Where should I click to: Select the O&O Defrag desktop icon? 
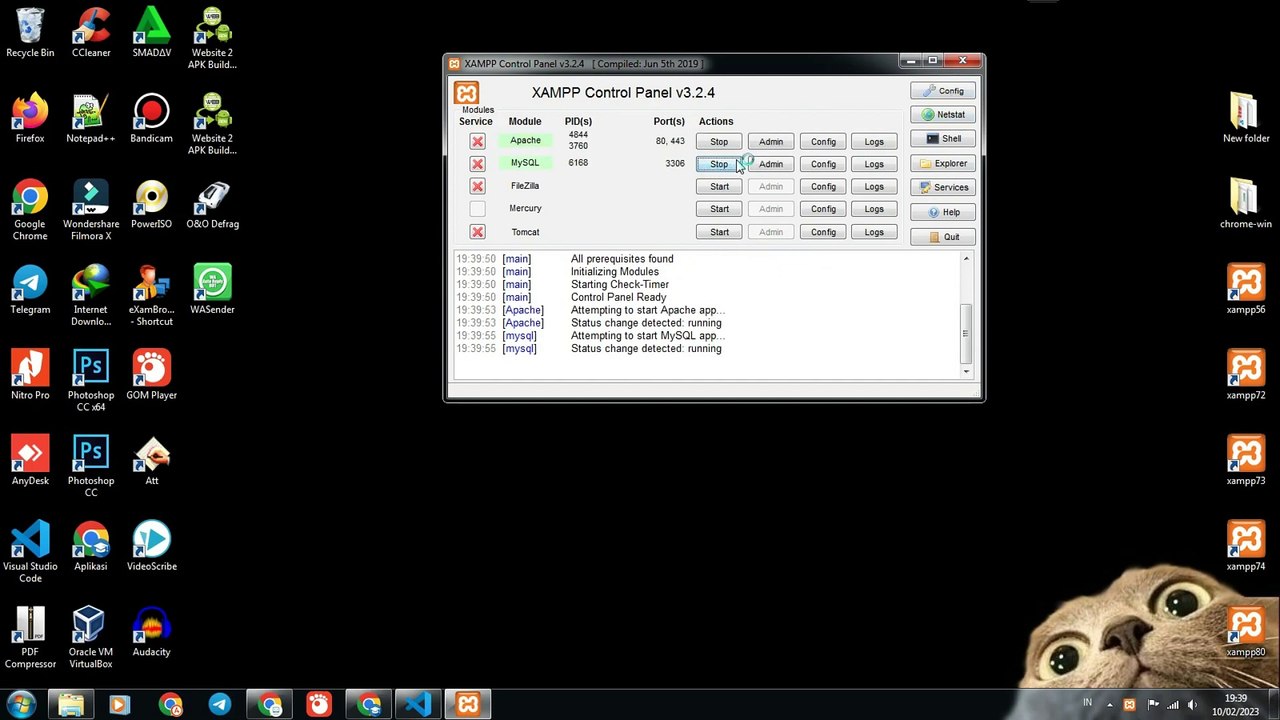point(212,205)
